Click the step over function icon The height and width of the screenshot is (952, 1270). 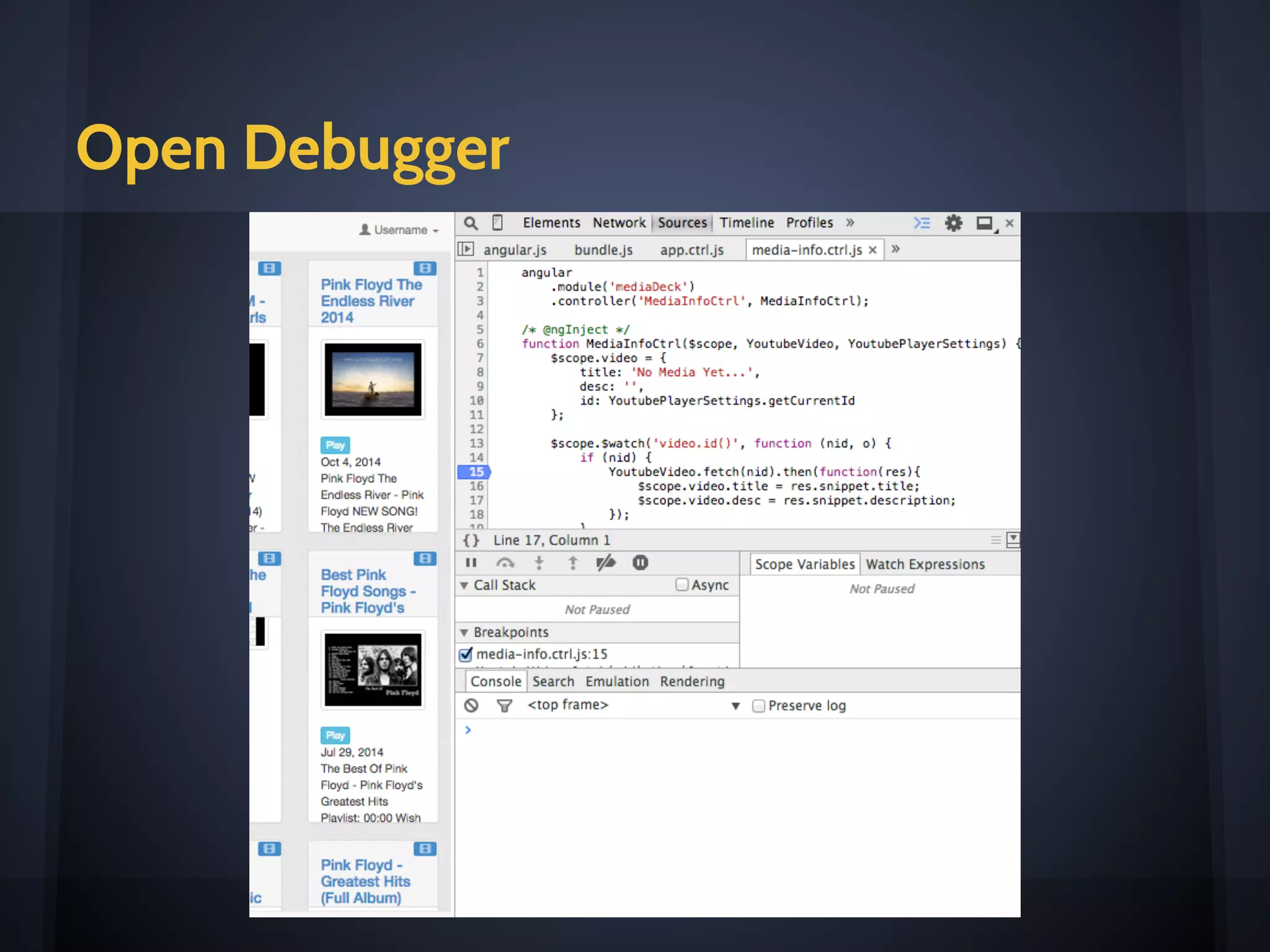click(x=505, y=563)
